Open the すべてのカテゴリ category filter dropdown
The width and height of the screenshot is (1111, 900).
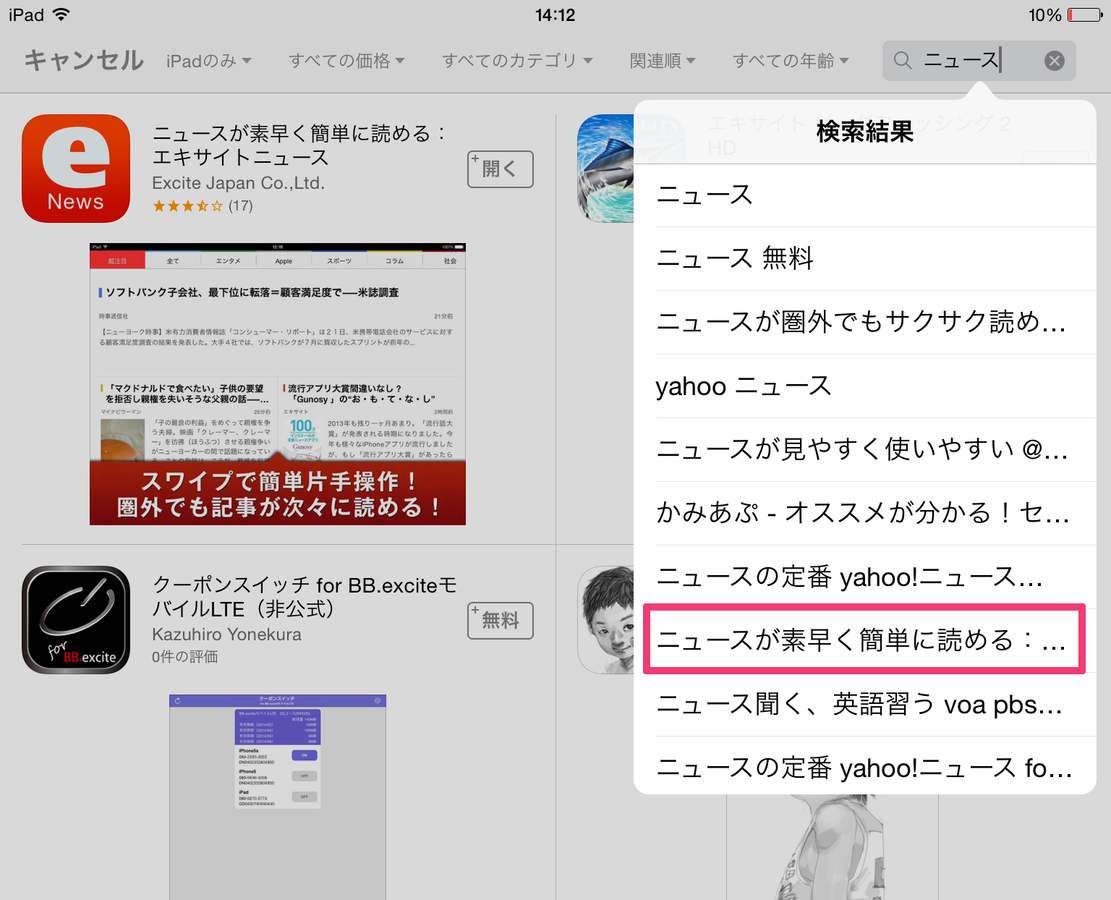pos(517,61)
